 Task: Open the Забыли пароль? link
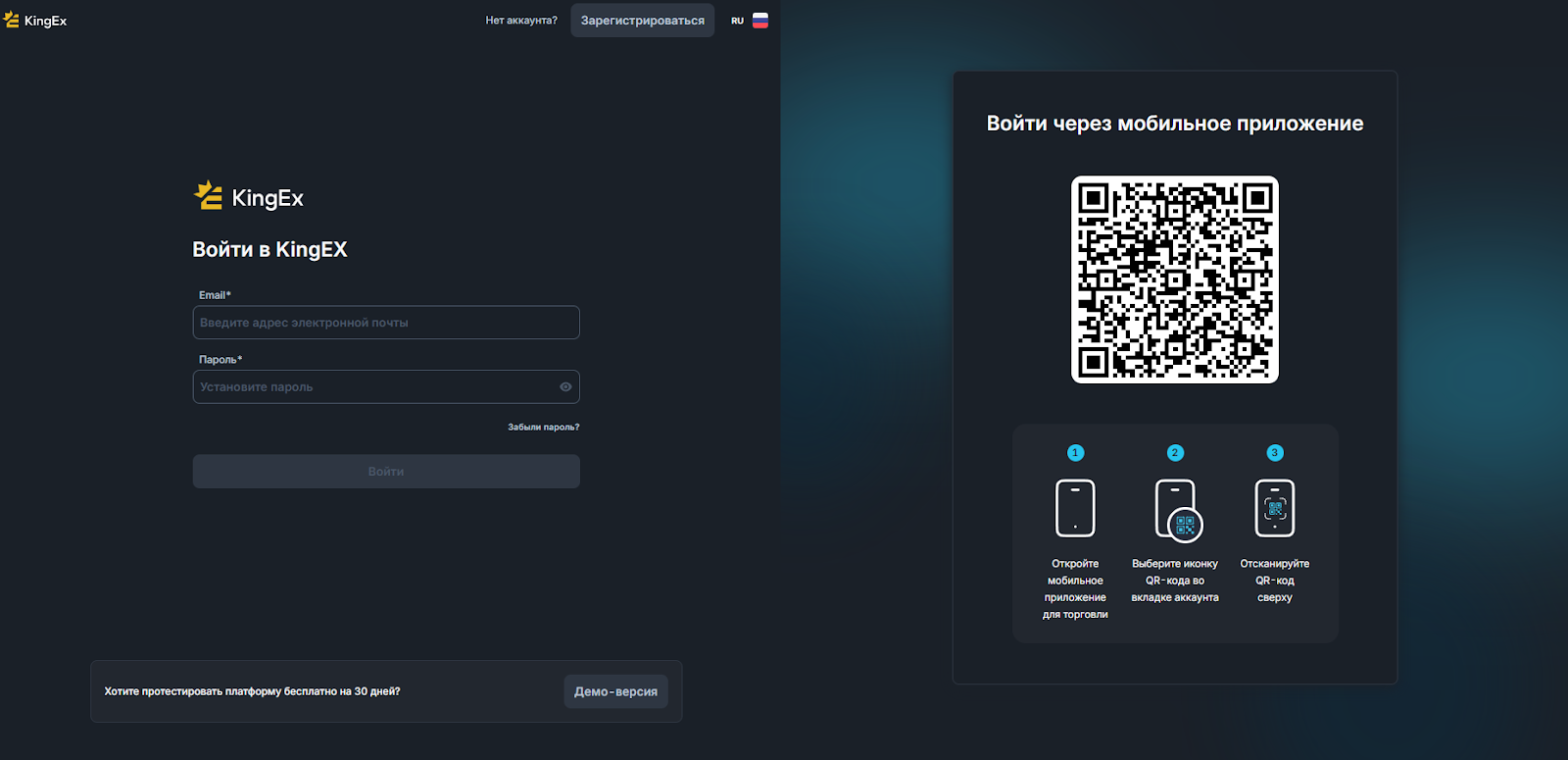pos(544,428)
